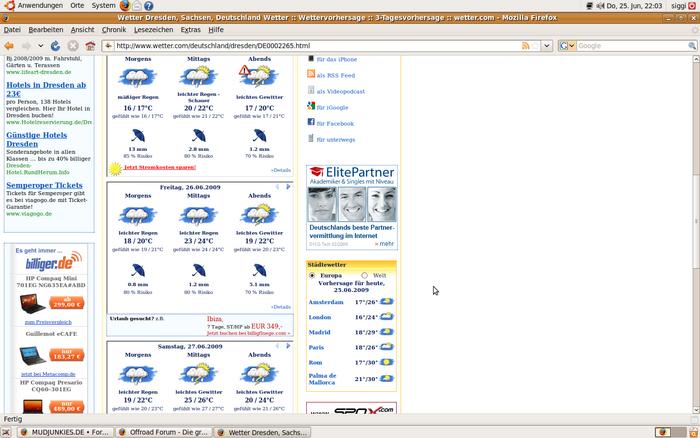Switch to MUDJUNKIES.DE taskbar window
The height and width of the screenshot is (438, 700).
coord(65,432)
